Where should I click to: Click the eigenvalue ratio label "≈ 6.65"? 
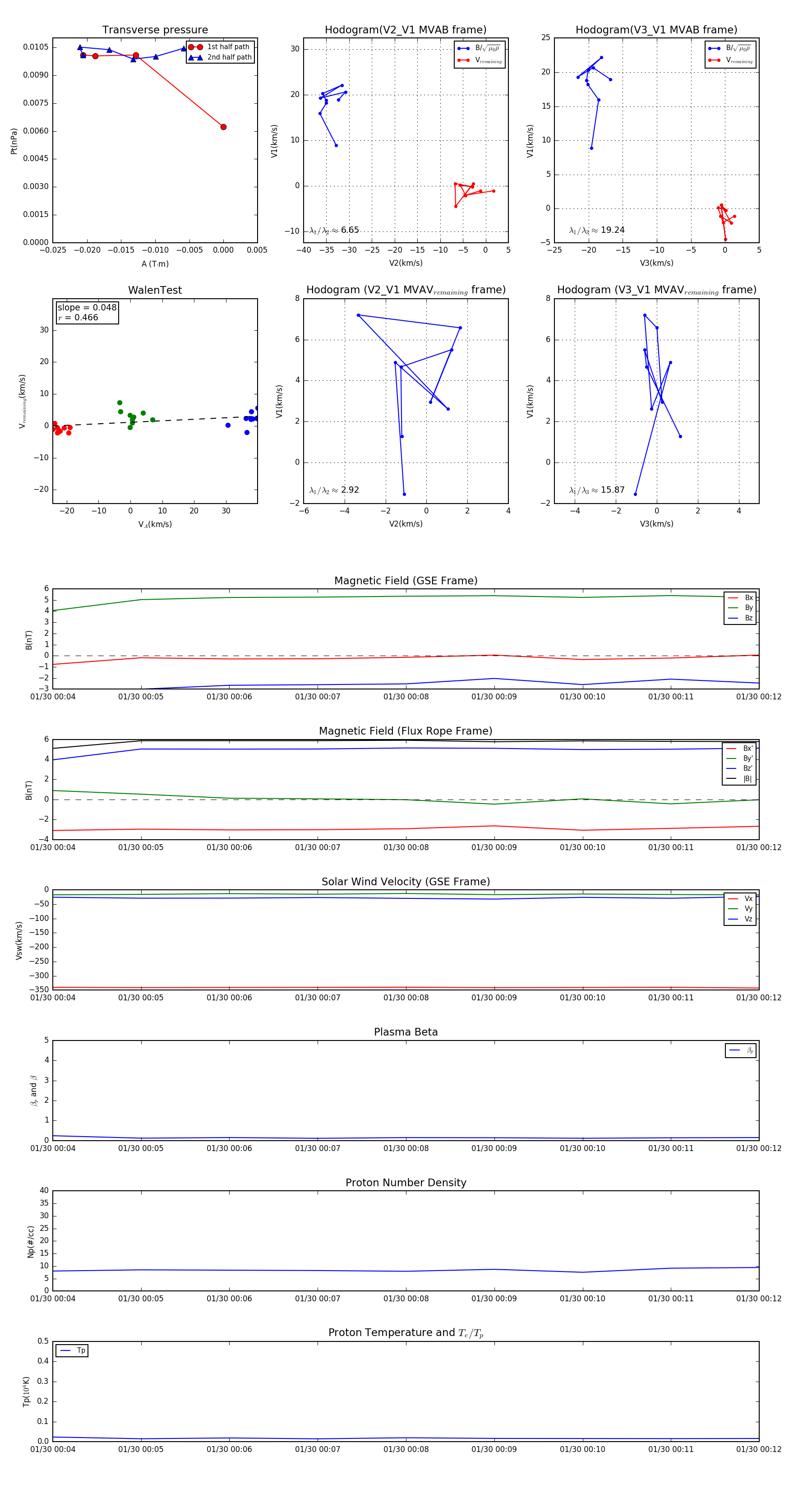tap(334, 230)
